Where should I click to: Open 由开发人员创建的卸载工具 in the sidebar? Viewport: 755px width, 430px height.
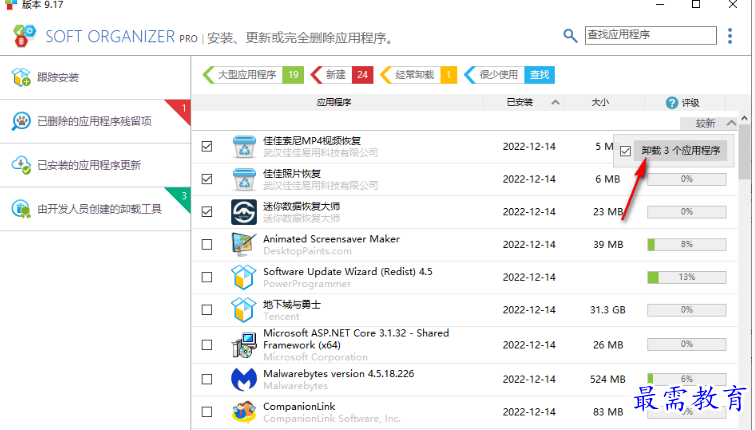point(95,209)
